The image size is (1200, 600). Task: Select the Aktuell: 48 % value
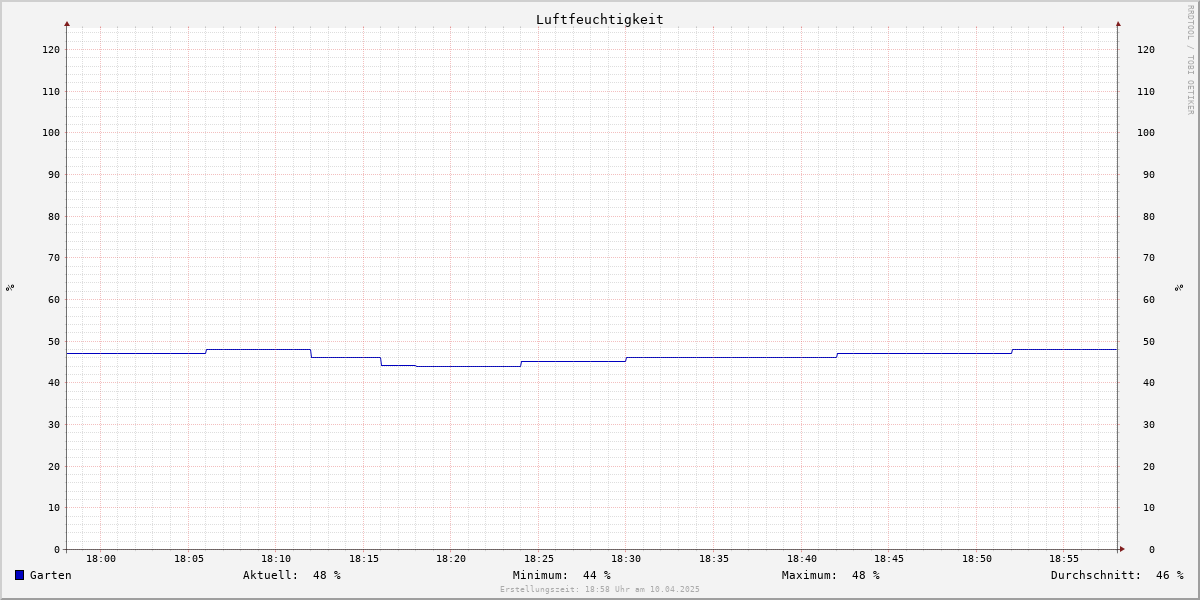(292, 575)
